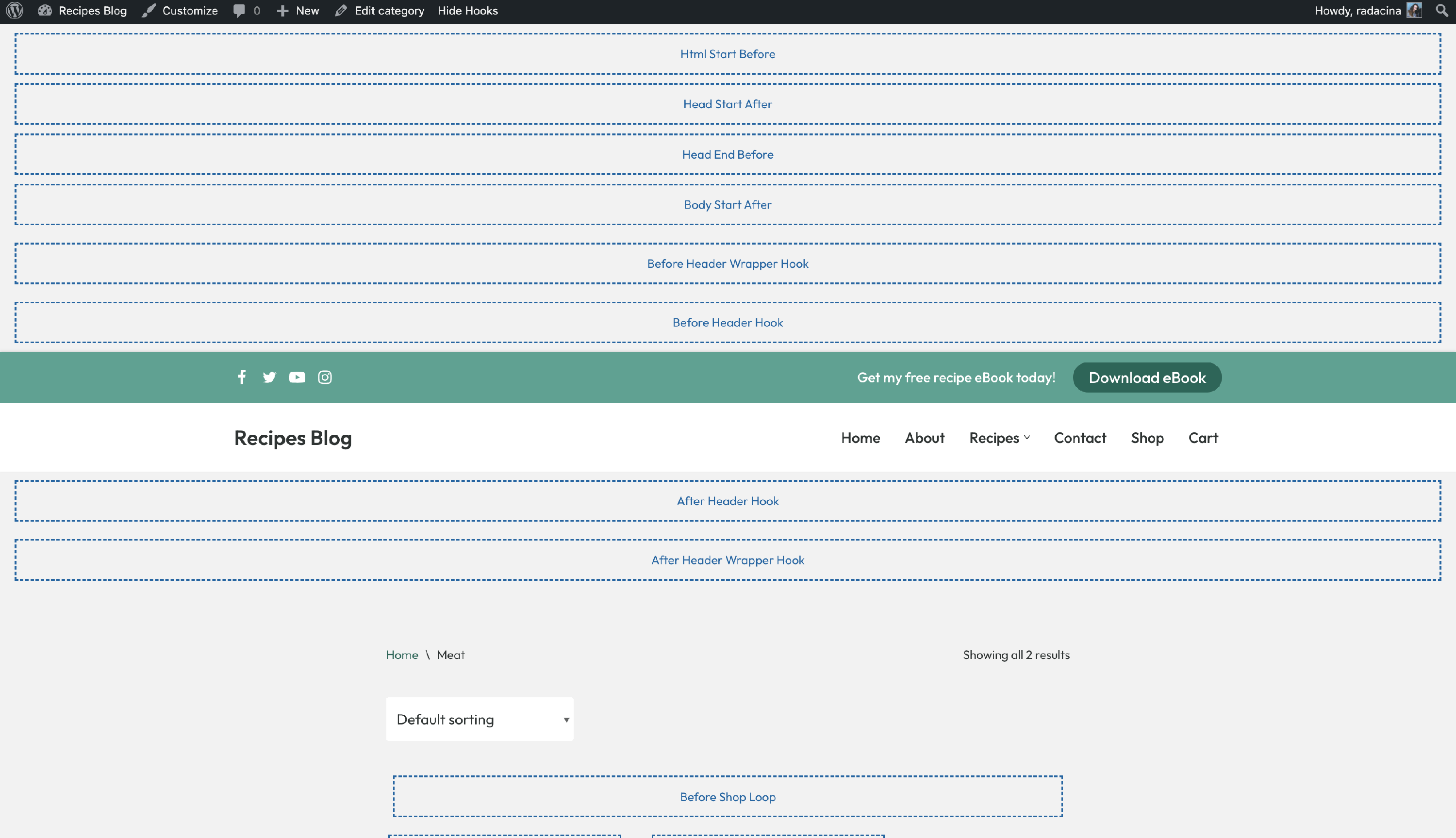The height and width of the screenshot is (838, 1456).
Task: Click the admin bar search icon
Action: pos(1441,10)
